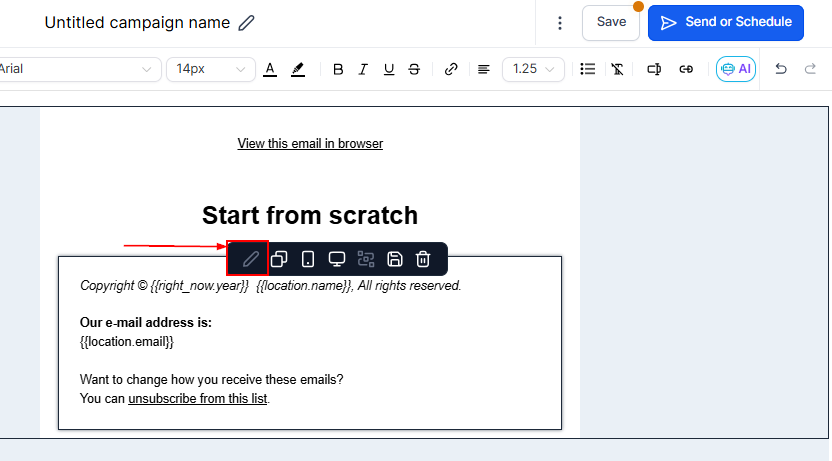Insert a custom value merge field
The image size is (832, 461).
point(654,69)
